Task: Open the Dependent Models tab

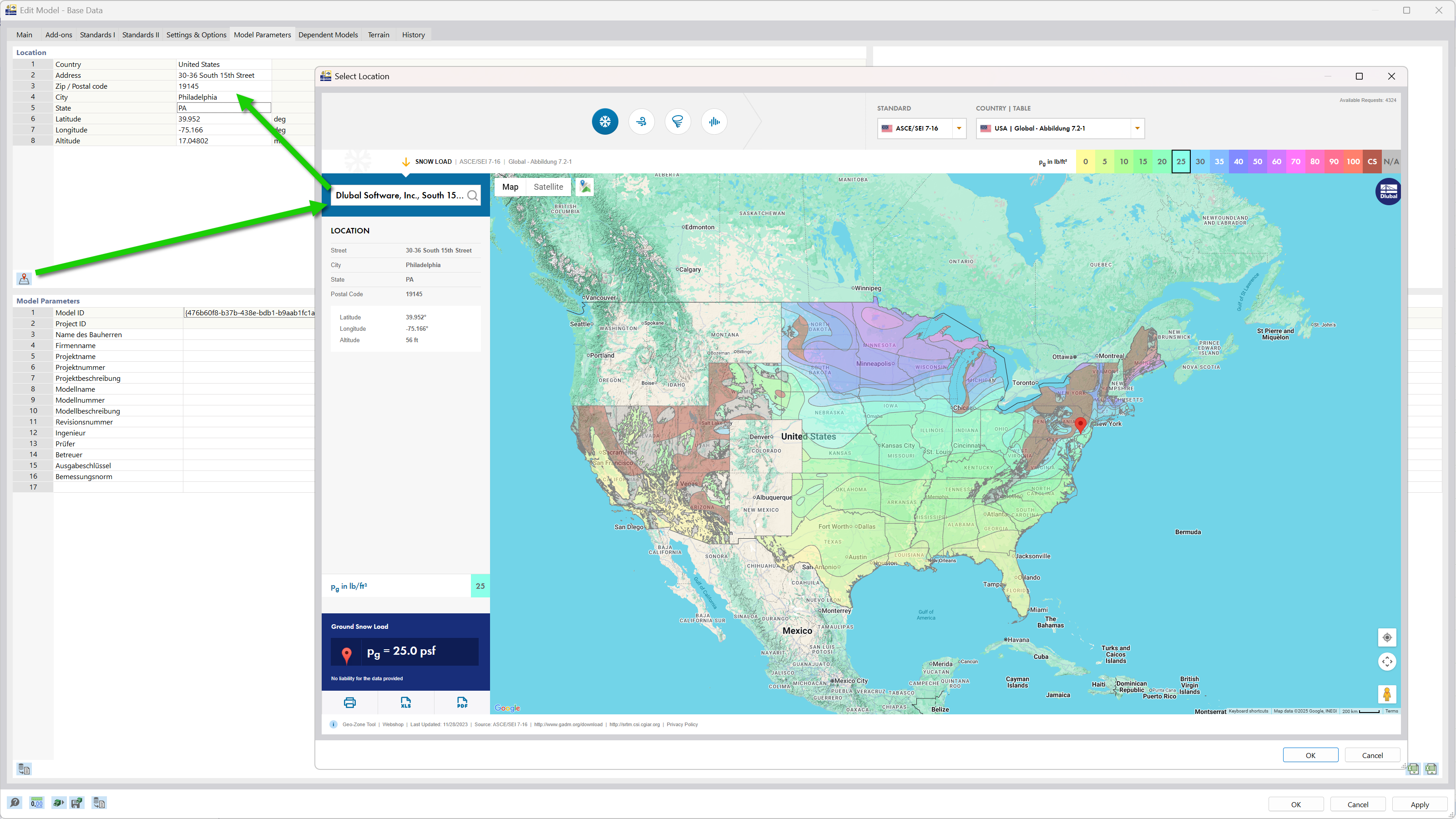Action: coord(328,35)
